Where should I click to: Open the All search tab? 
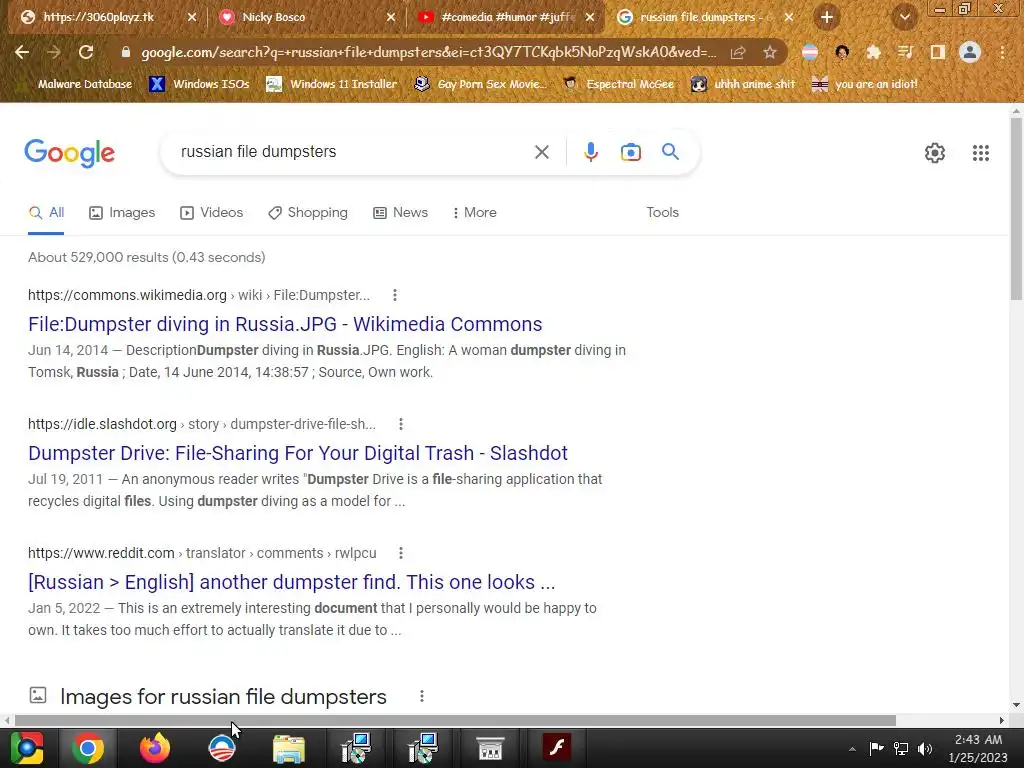[46, 213]
